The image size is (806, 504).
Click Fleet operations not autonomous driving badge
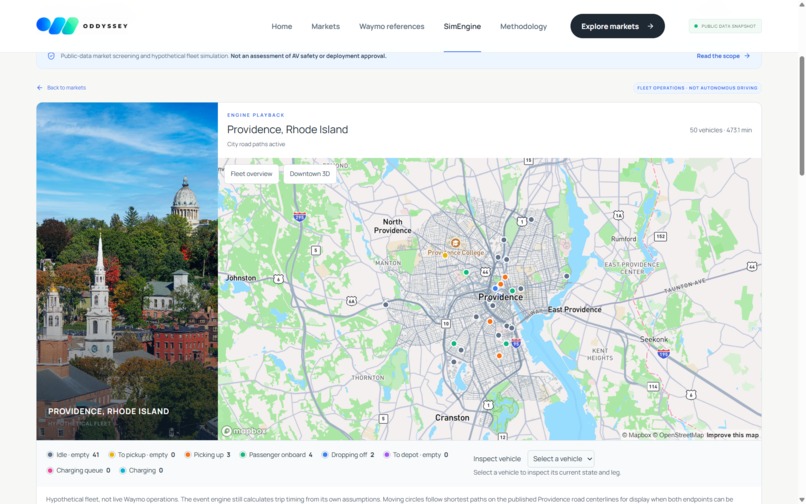point(697,88)
